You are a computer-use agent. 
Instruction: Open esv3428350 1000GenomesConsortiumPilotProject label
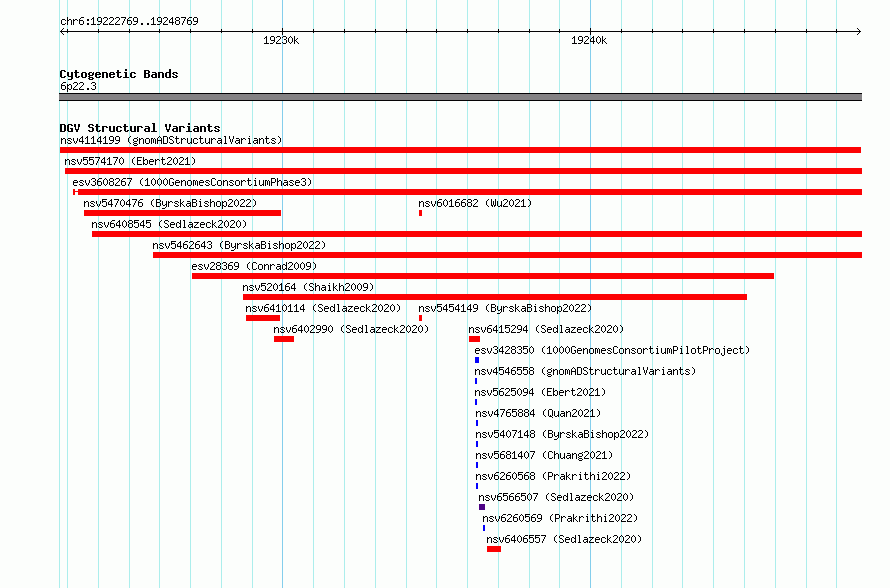(612, 350)
